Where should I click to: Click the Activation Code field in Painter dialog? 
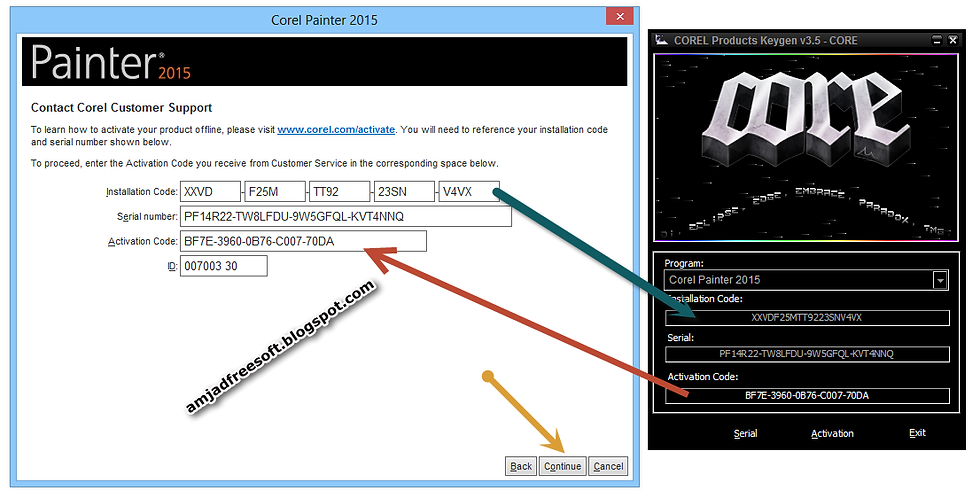coord(303,241)
